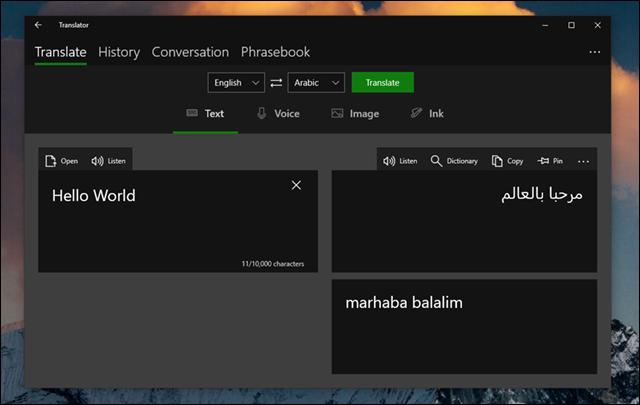This screenshot has width=640, height=405.
Task: Select Image input mode
Action: coord(355,114)
